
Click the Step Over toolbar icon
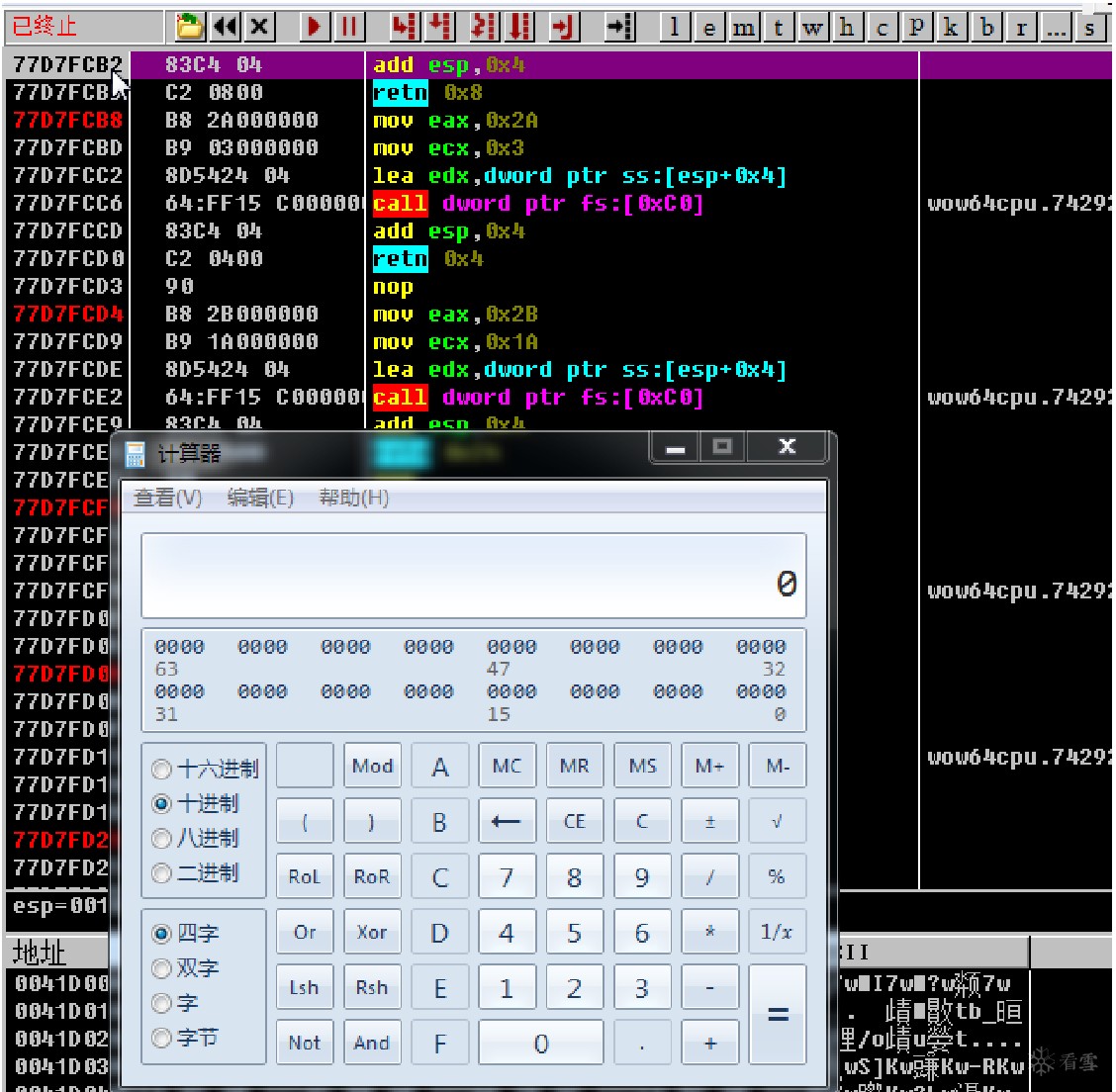440,27
